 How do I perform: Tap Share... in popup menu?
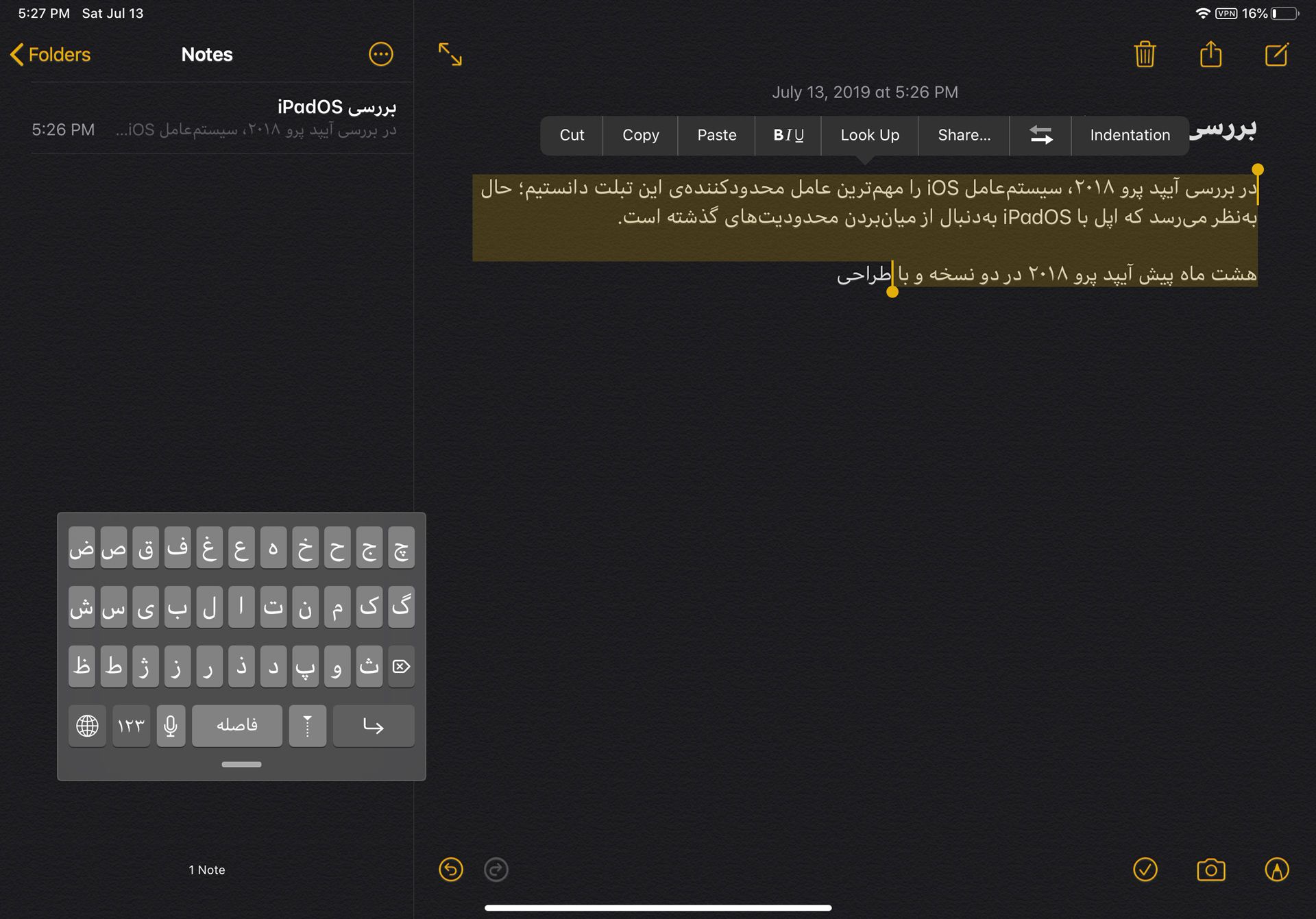pyautogui.click(x=964, y=135)
